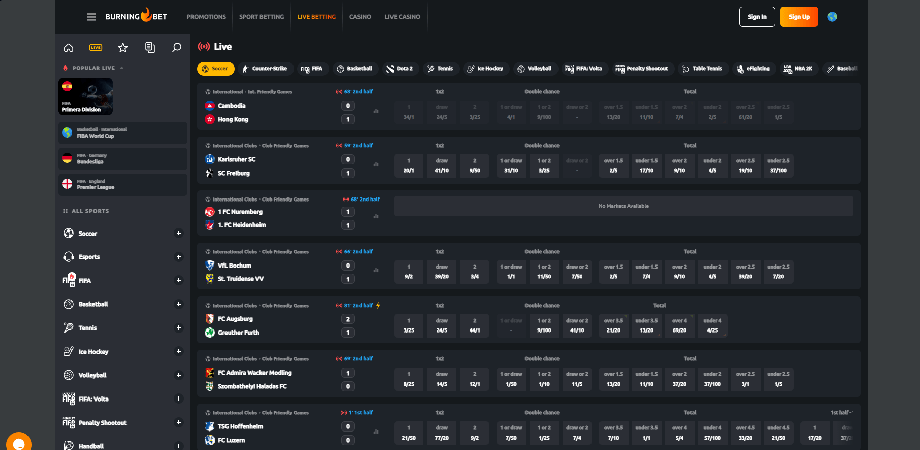Open the orange live chat bubble
Screen dimensions: 920x450
coord(18,441)
